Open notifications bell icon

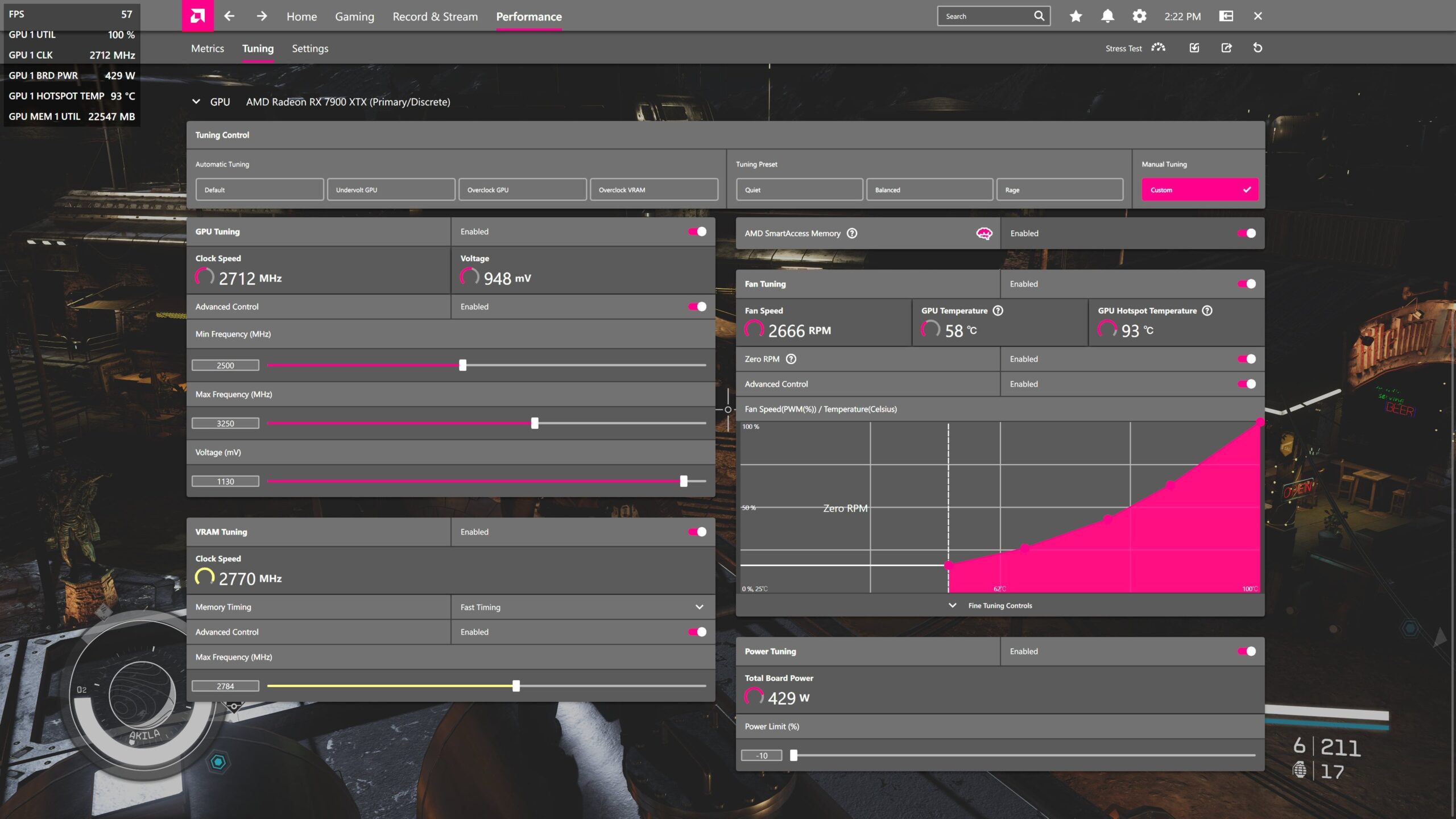[x=1107, y=16]
